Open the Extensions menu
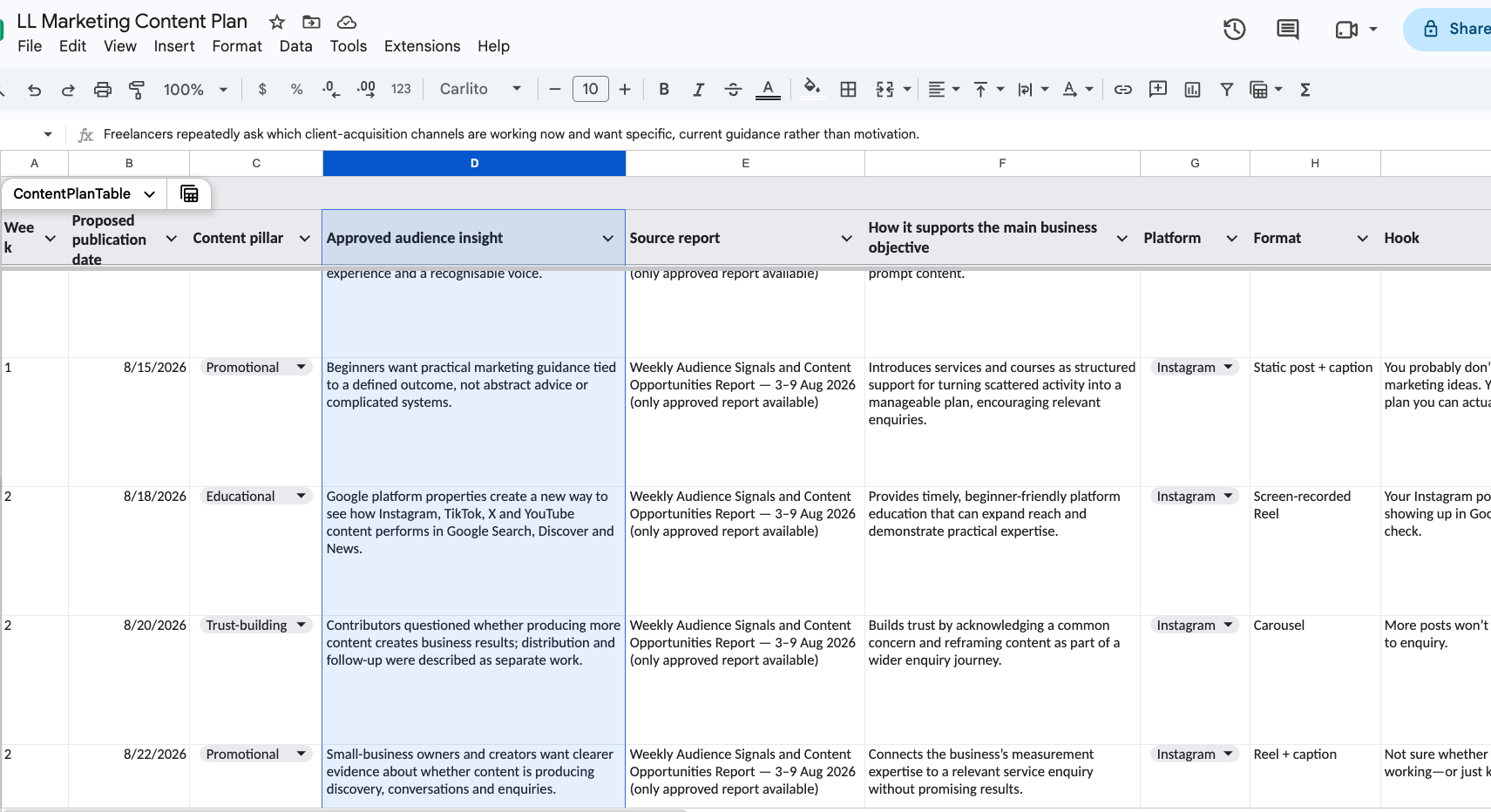 (423, 46)
